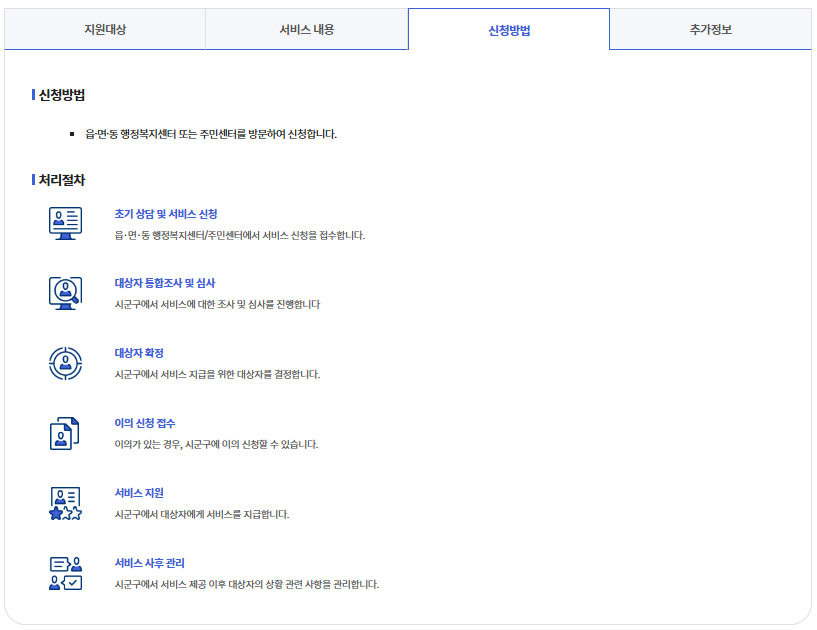
Task: Click the text '상황 관련 사항을 관리합니다'
Action: point(322,584)
